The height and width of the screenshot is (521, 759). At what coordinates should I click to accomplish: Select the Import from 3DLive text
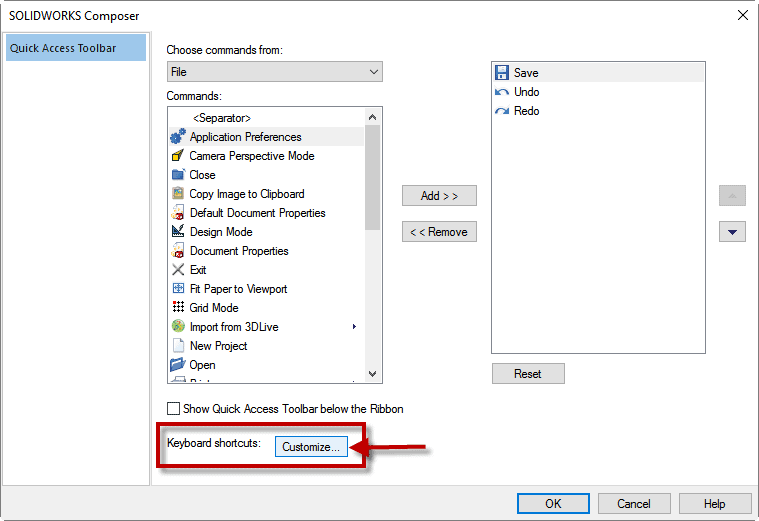tap(234, 327)
